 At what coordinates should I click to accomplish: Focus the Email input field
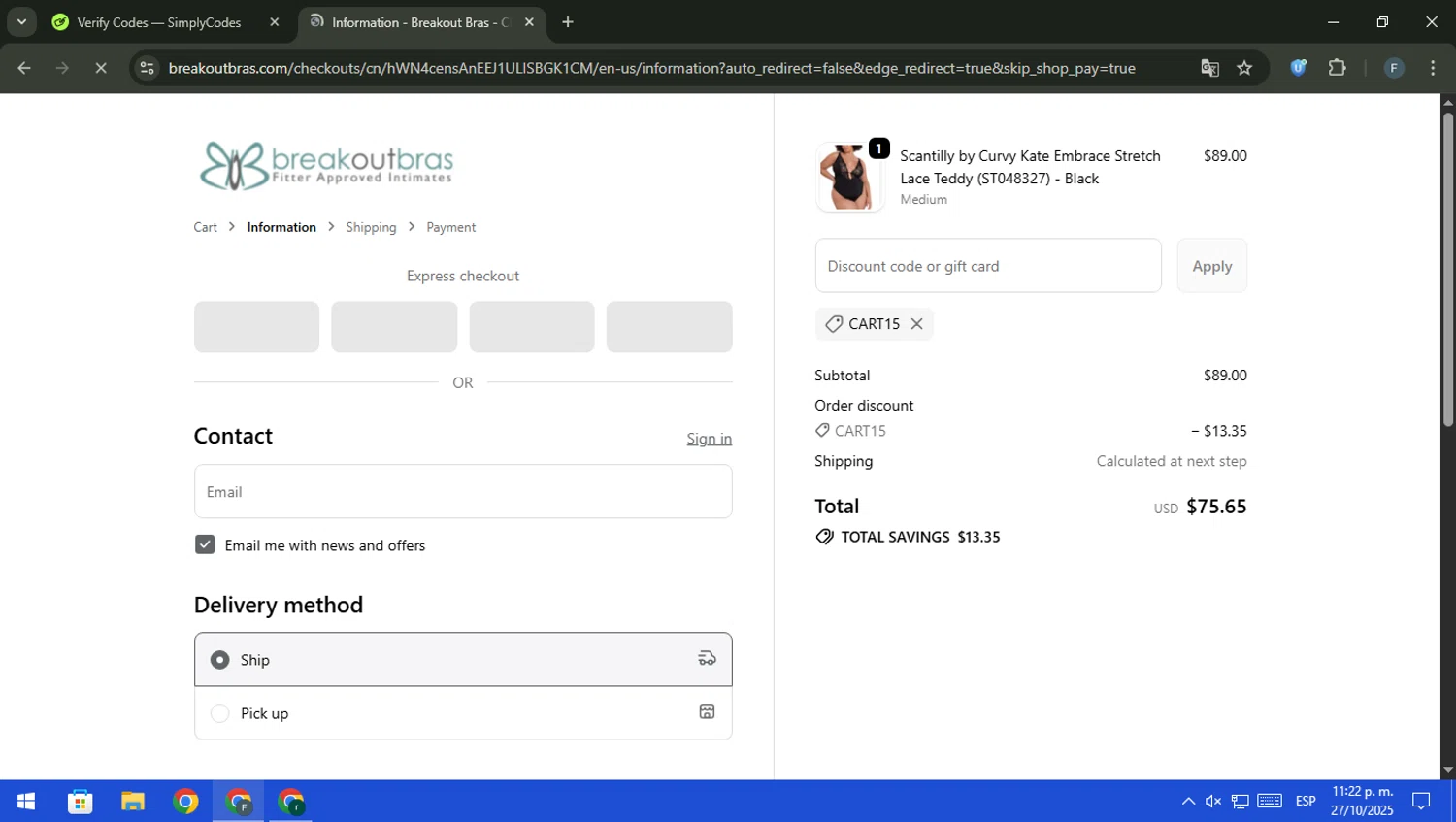tap(463, 491)
